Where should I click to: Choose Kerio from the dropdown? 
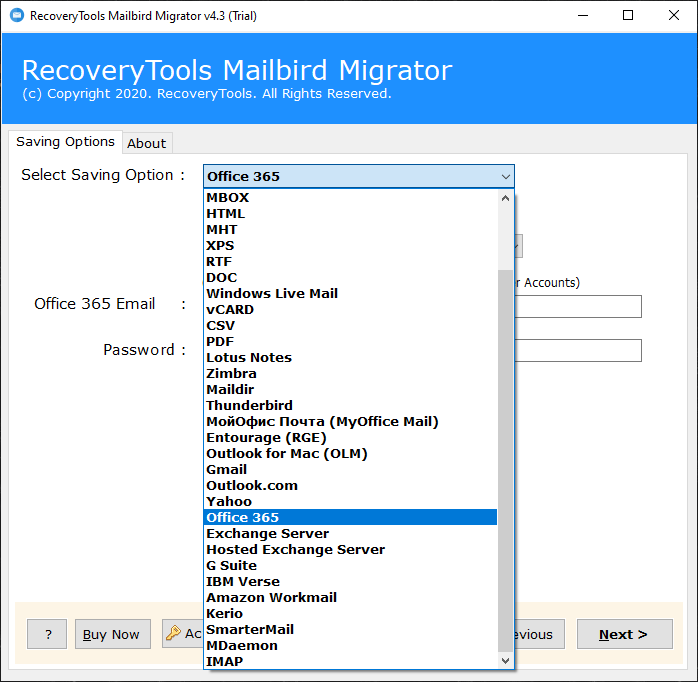coord(350,614)
